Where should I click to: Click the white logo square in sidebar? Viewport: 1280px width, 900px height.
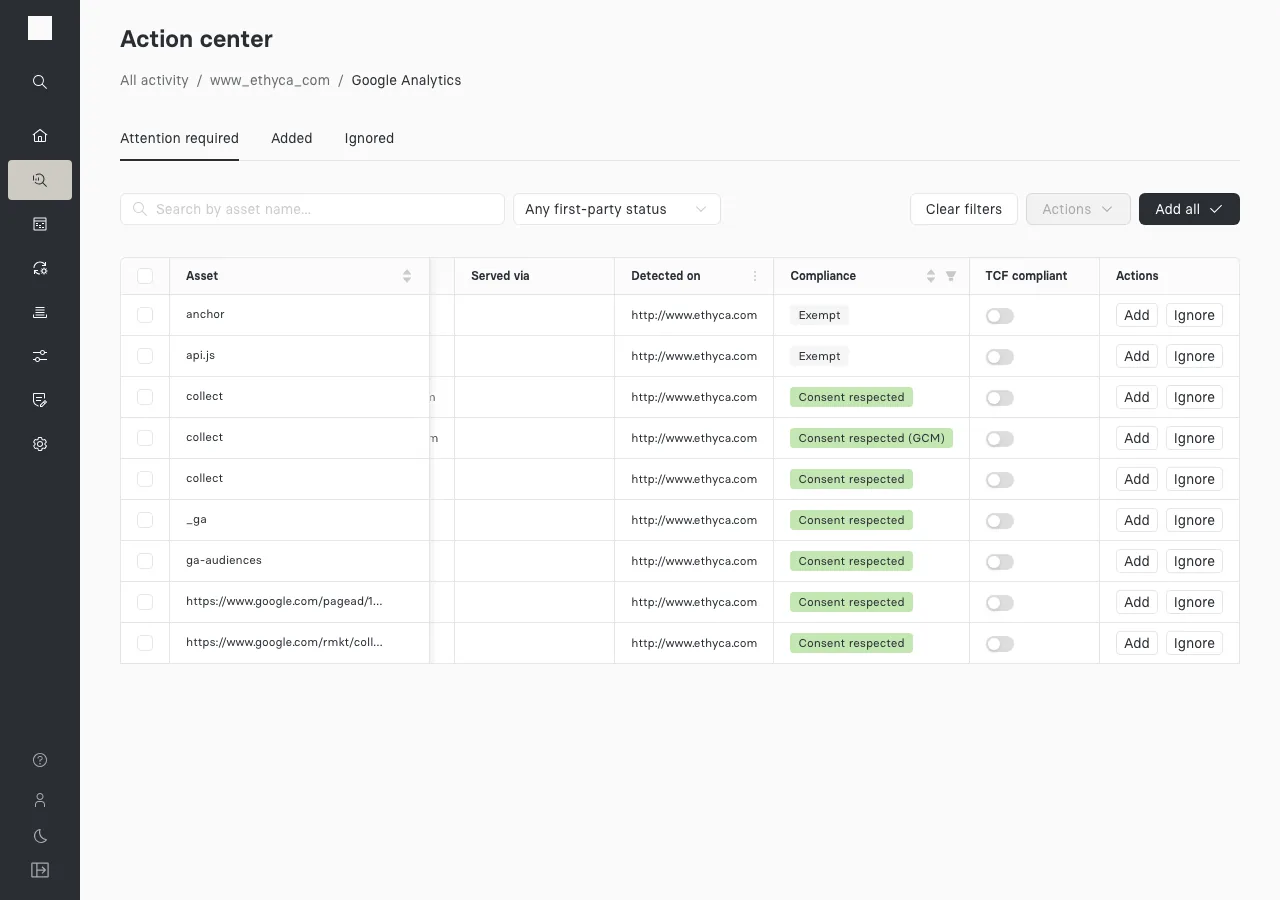[x=40, y=28]
